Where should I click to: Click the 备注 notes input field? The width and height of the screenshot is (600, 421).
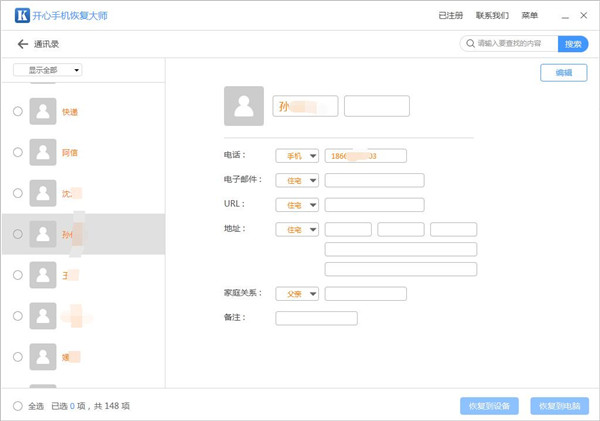(316, 318)
